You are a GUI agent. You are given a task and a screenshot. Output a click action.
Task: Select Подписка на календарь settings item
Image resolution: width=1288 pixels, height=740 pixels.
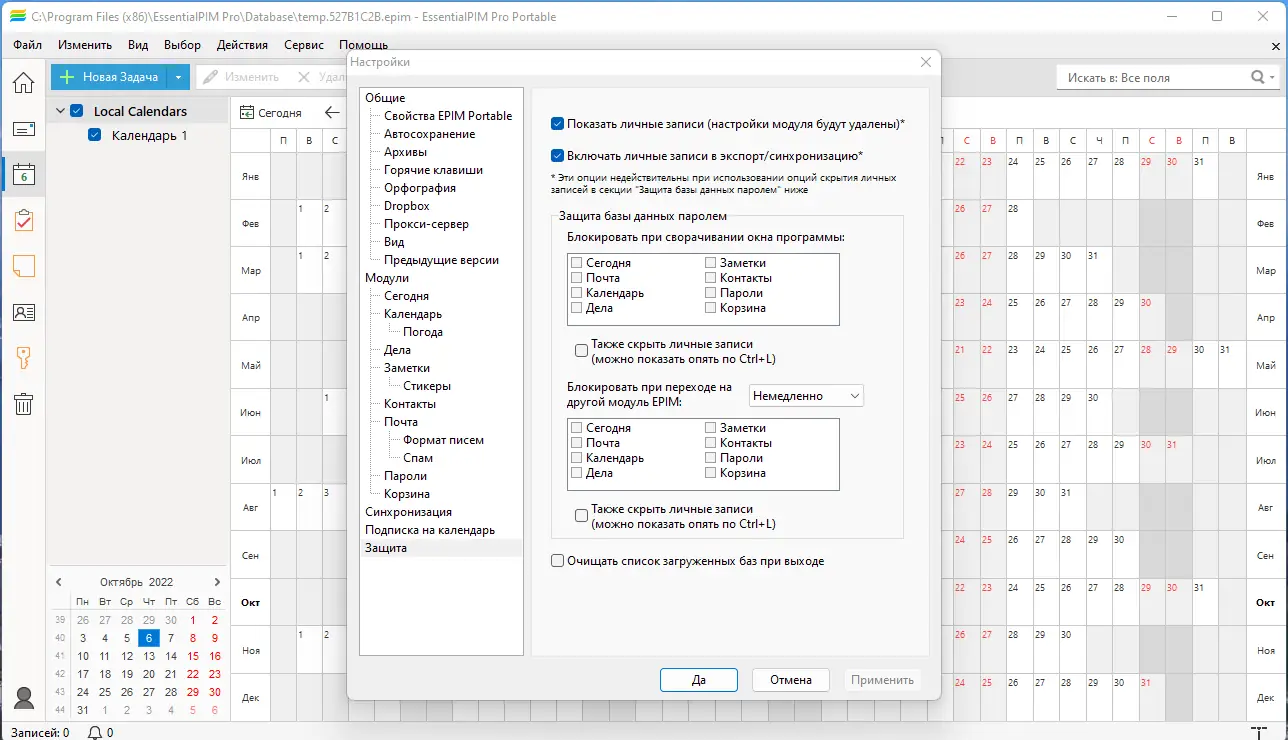[430, 530]
